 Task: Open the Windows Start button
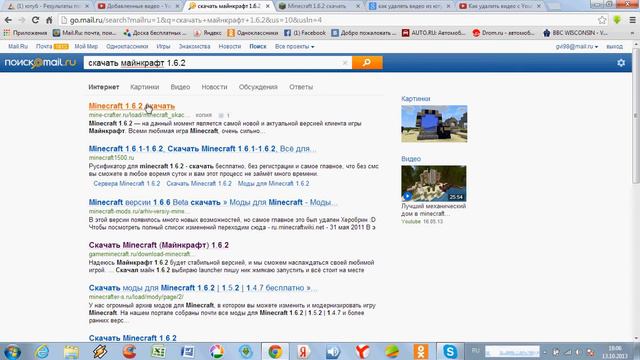tap(13, 351)
